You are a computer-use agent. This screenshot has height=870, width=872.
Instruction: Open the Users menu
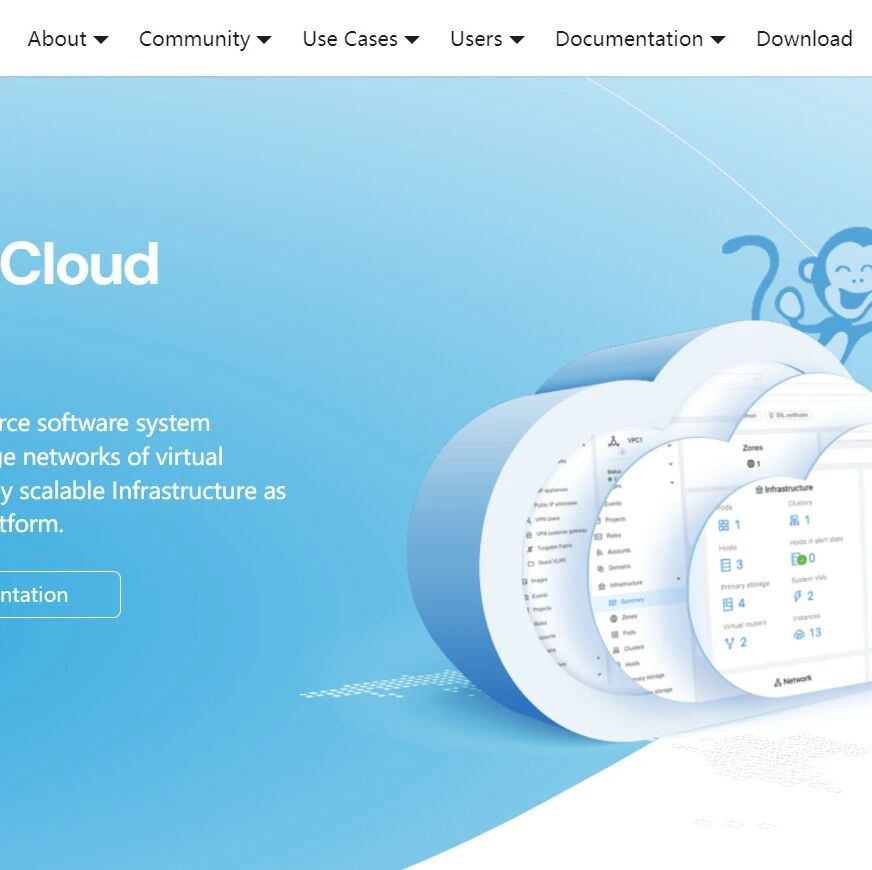click(x=487, y=39)
